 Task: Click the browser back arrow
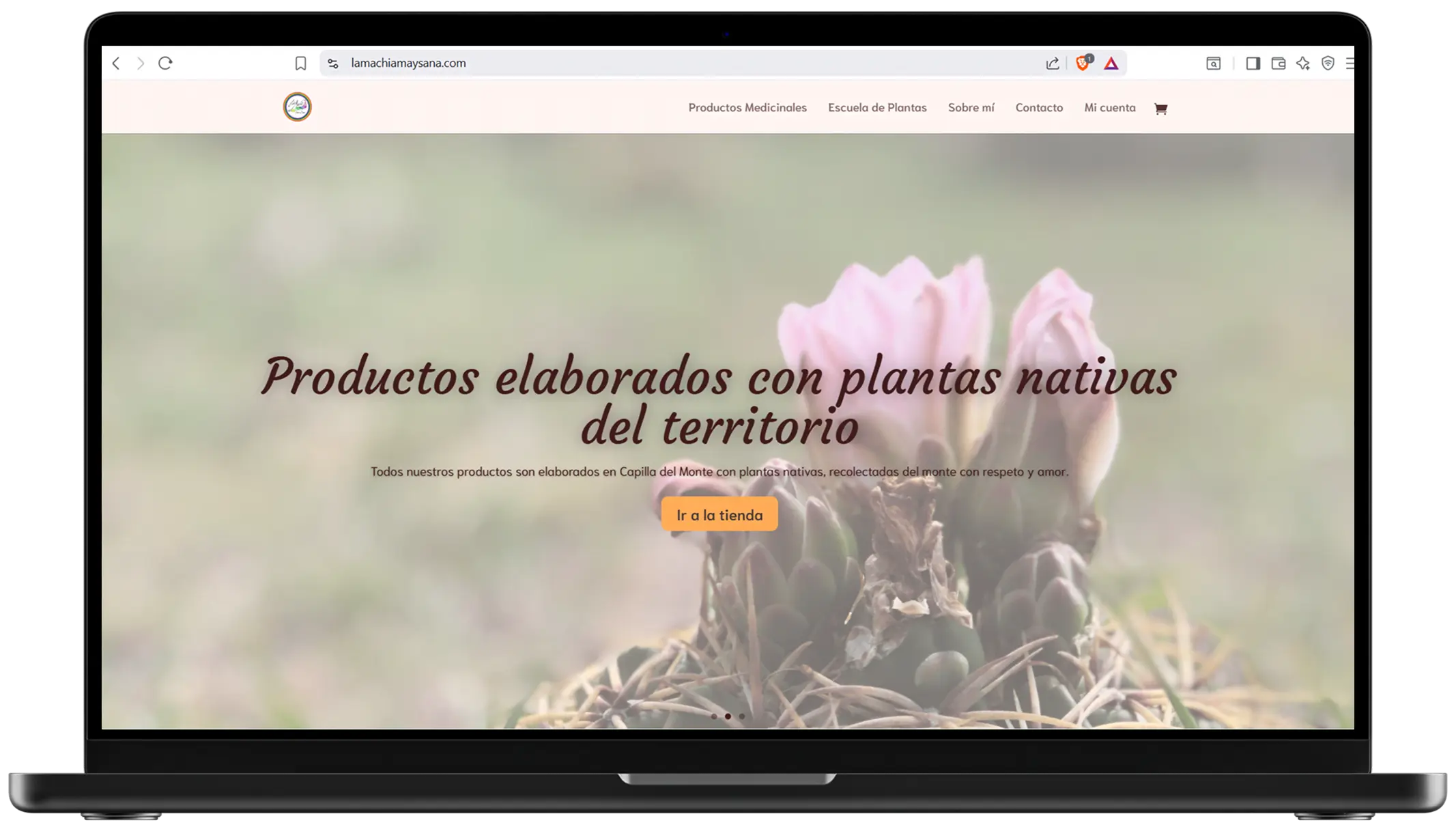point(116,64)
